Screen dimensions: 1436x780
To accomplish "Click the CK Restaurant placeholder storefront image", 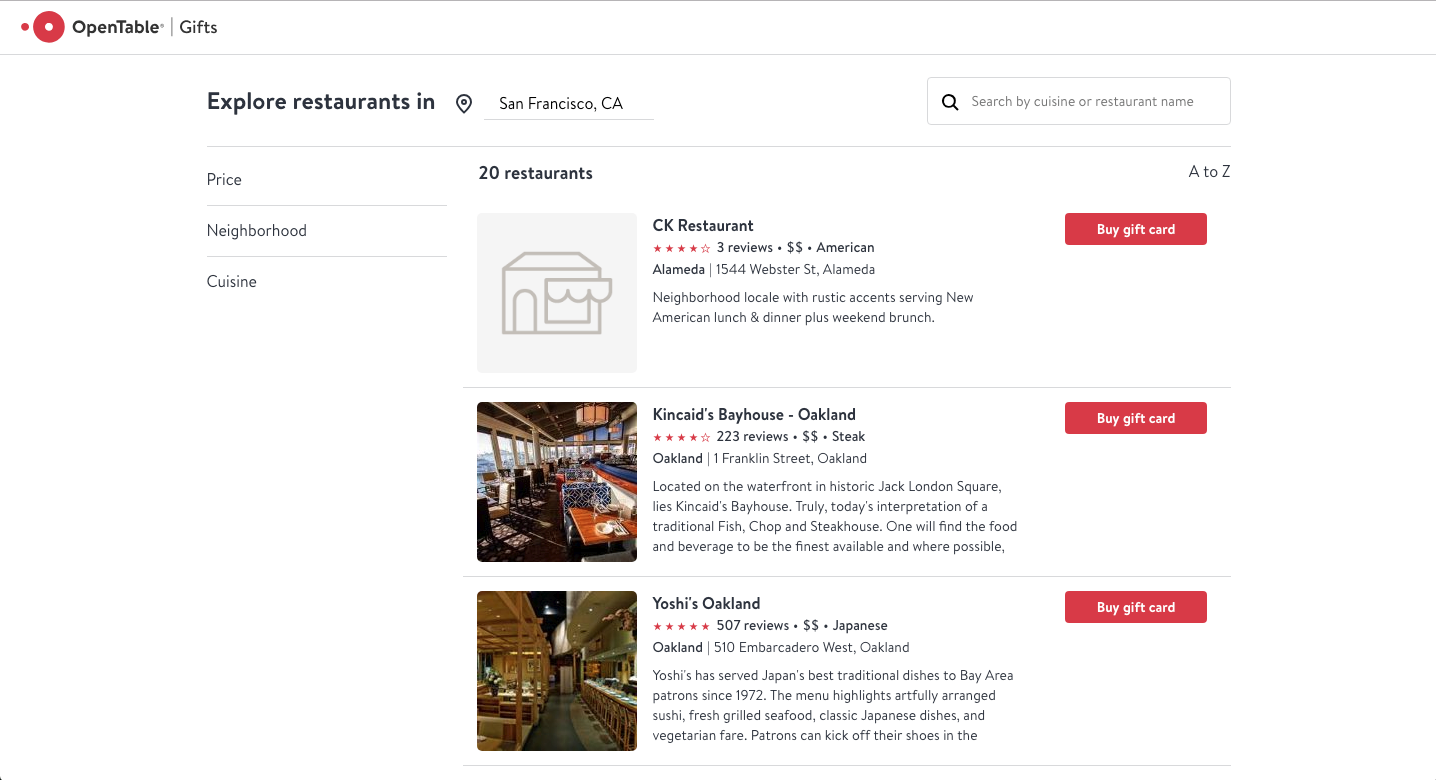I will coord(557,293).
